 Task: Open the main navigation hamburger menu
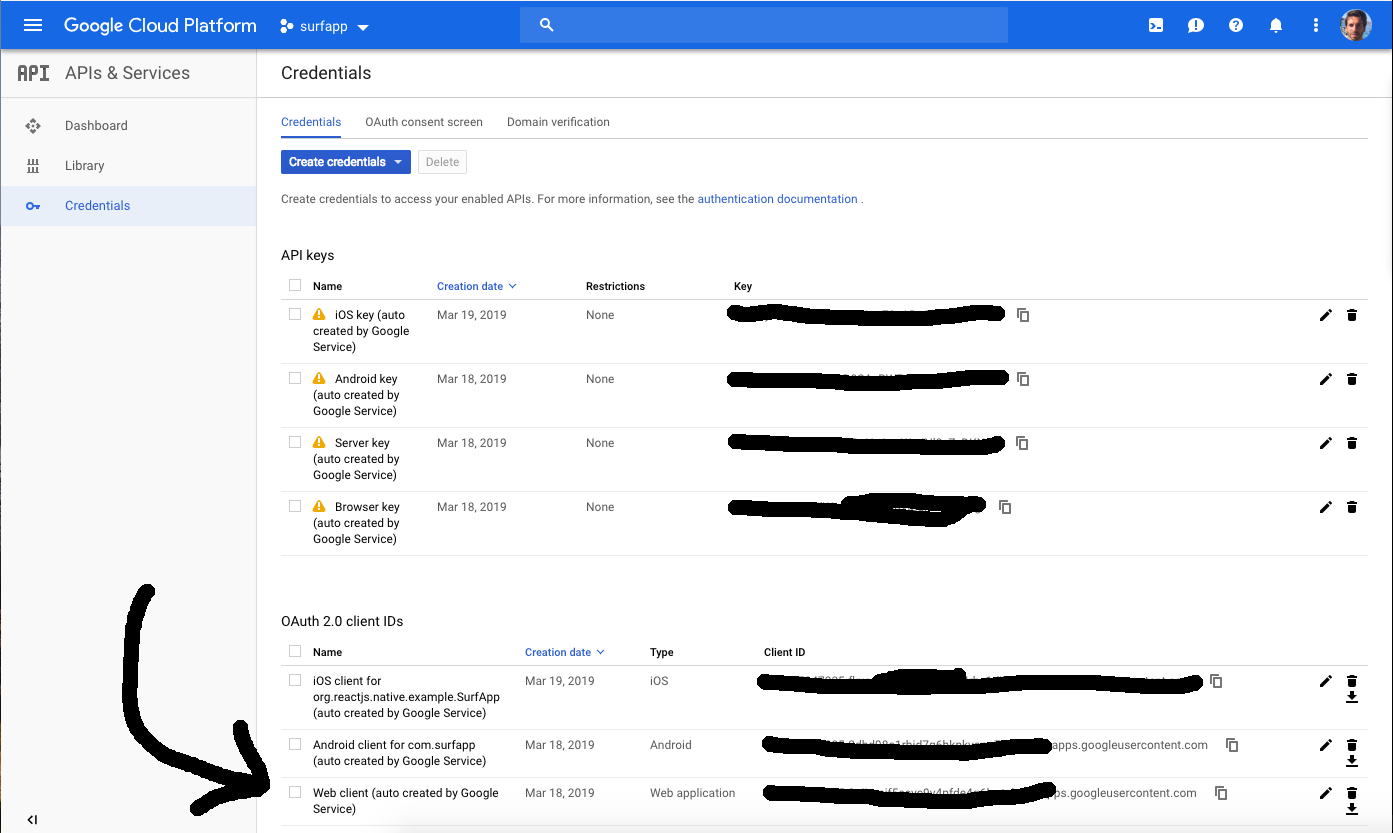point(33,25)
